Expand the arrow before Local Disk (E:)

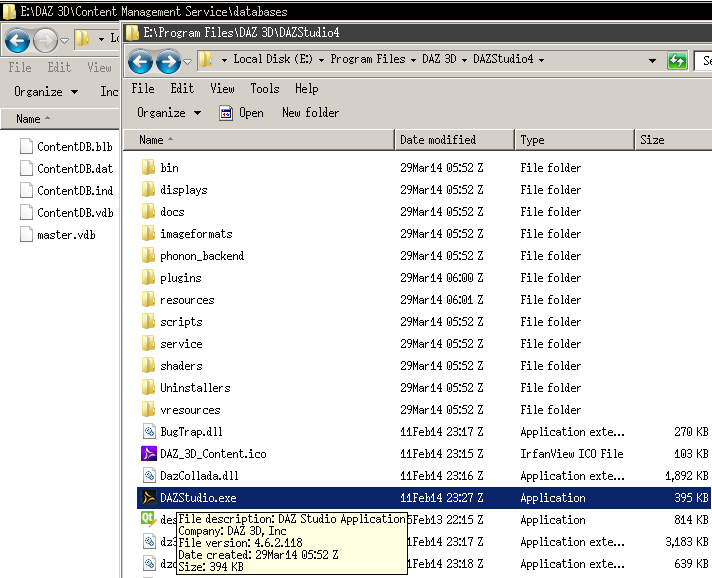point(224,60)
